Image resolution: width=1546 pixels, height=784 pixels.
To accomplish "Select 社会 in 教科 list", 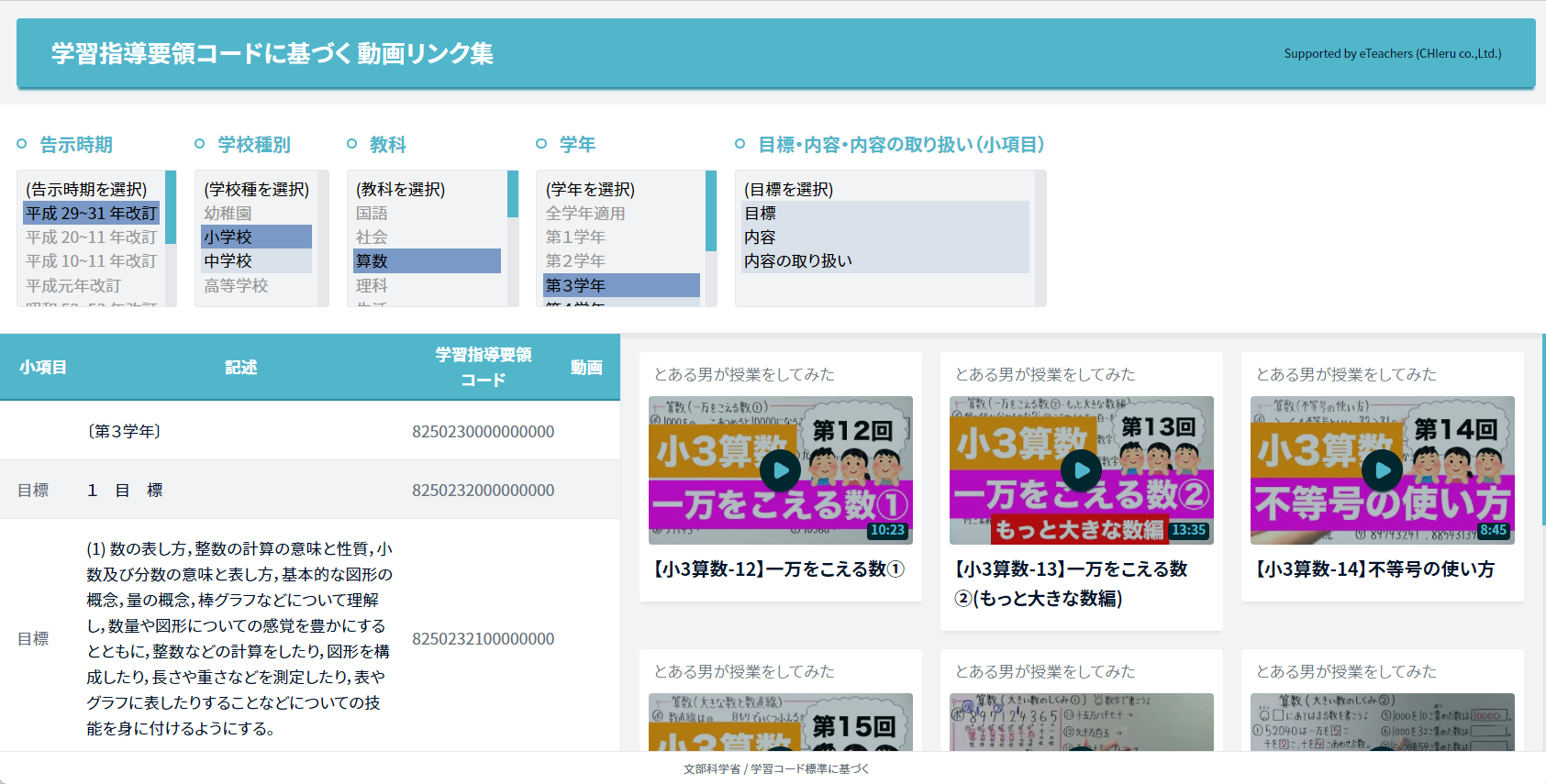I will (428, 237).
